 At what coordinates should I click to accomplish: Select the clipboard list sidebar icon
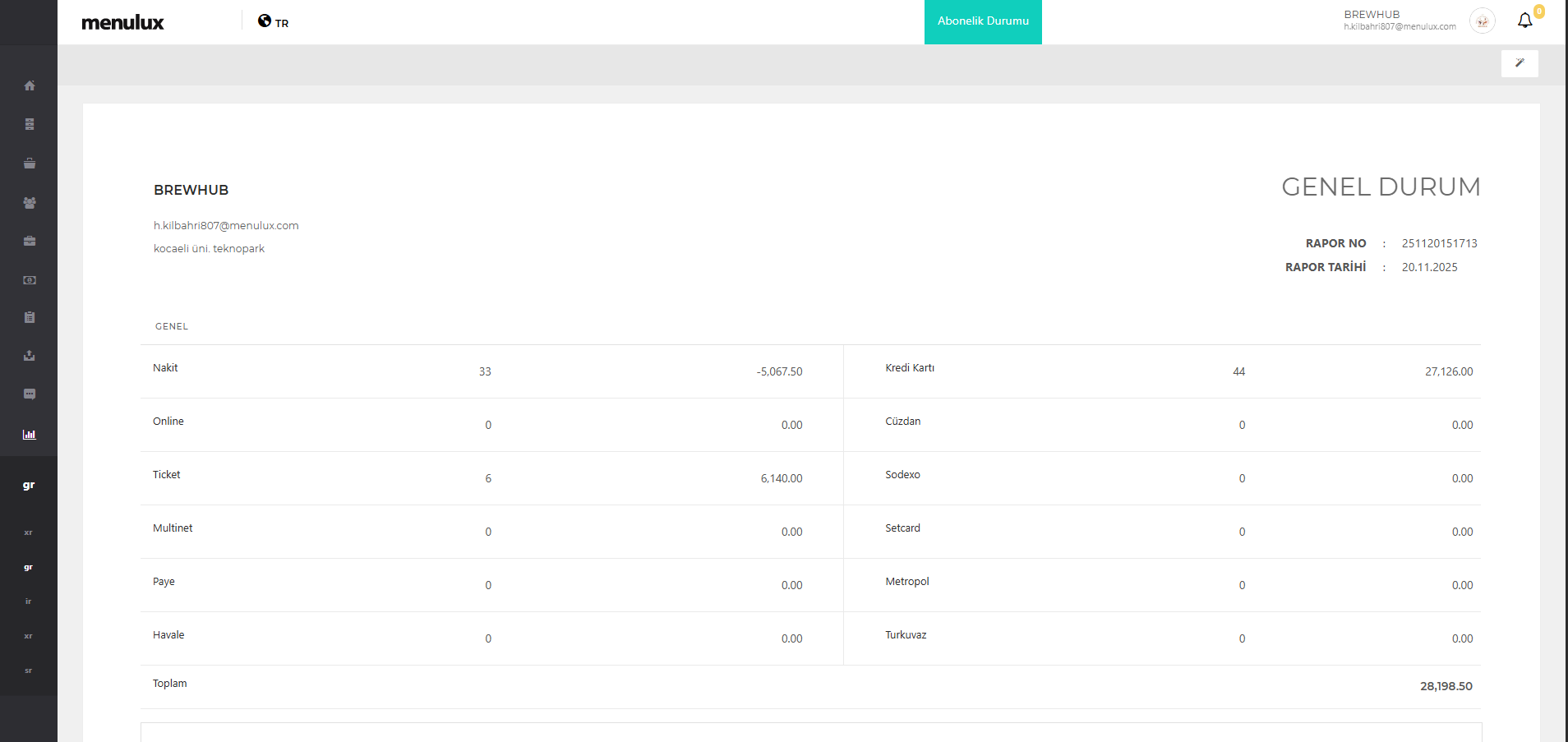30,317
